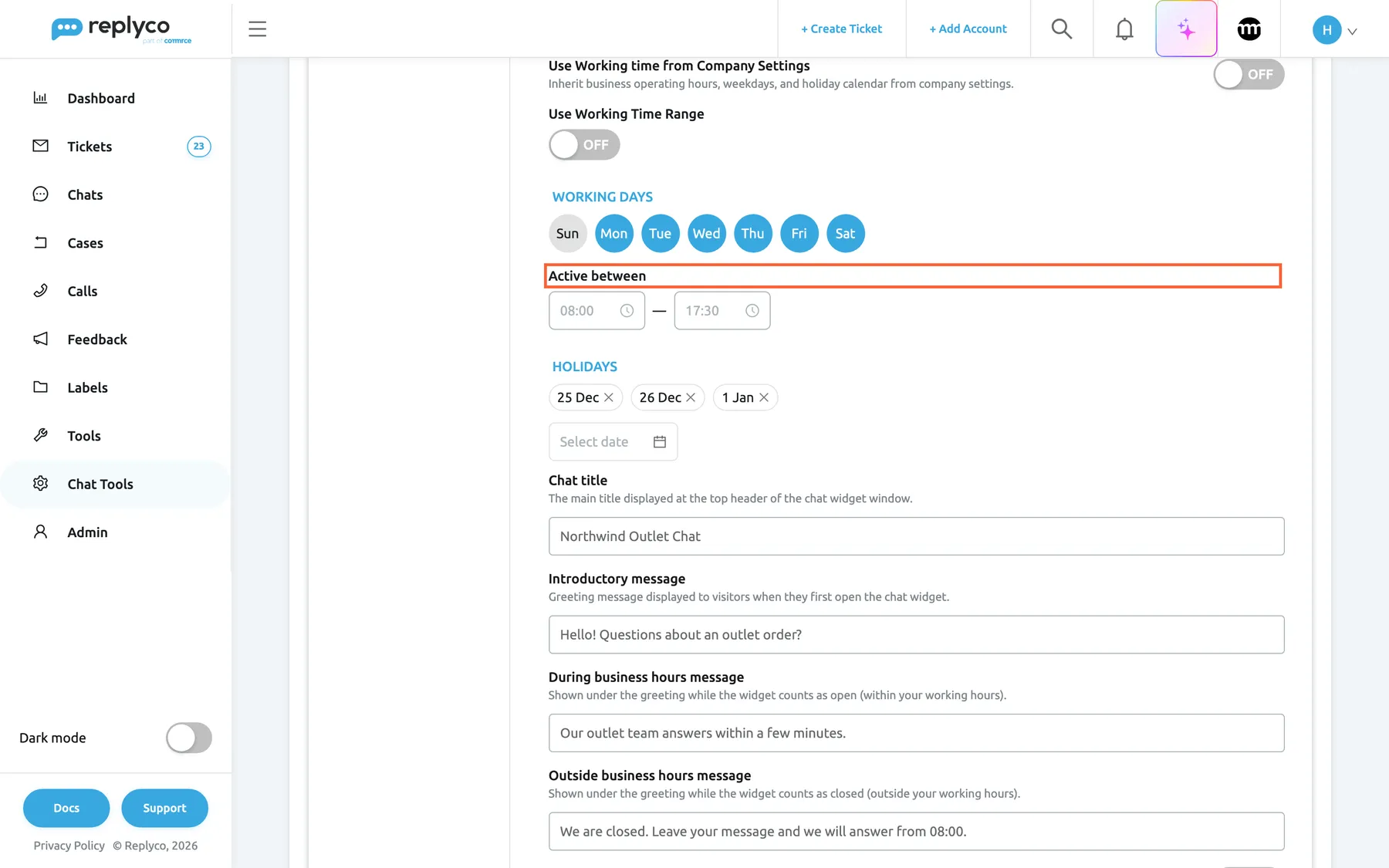The height and width of the screenshot is (868, 1389).
Task: Toggle Use Working time from Company Settings
Action: pyautogui.click(x=1249, y=74)
